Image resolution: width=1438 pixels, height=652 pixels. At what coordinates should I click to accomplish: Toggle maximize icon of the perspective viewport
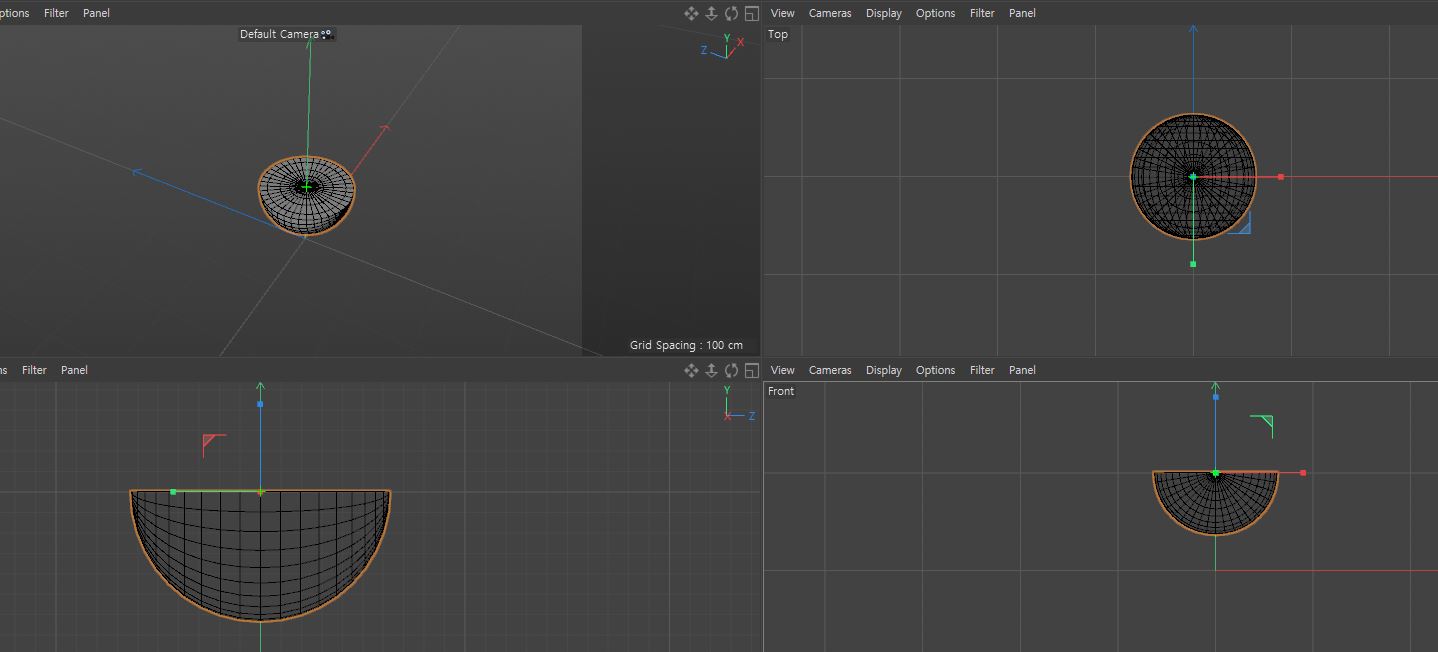coord(752,13)
